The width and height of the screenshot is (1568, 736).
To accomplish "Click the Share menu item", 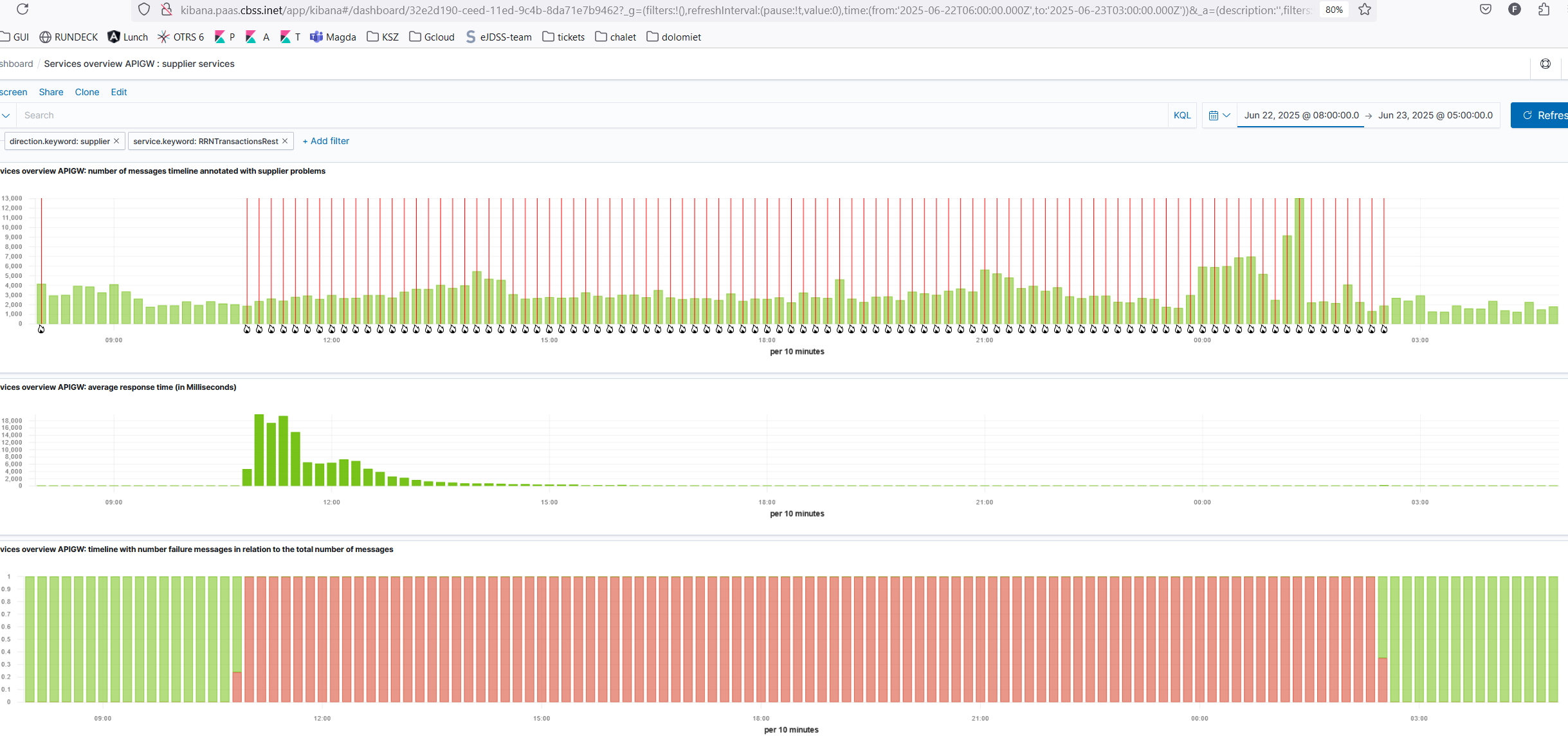I will [51, 92].
